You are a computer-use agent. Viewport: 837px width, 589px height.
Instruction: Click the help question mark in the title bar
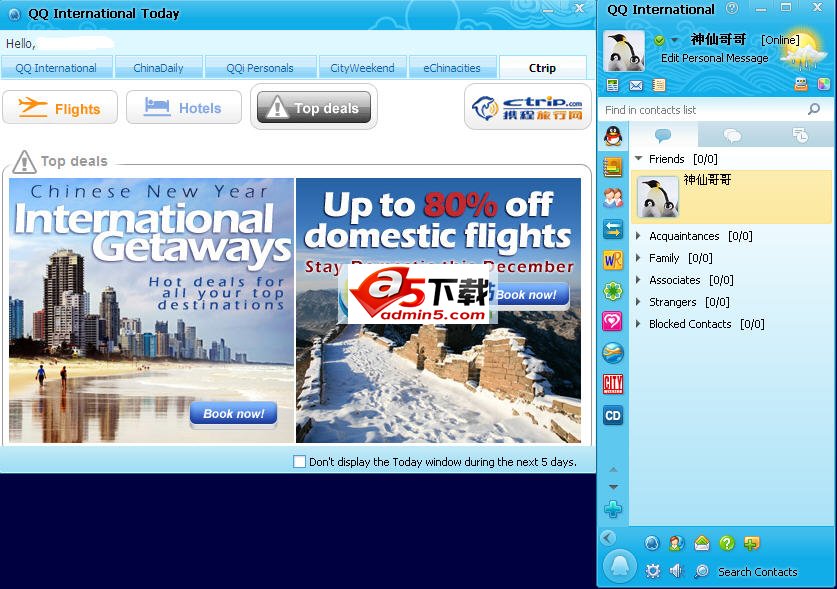click(732, 8)
